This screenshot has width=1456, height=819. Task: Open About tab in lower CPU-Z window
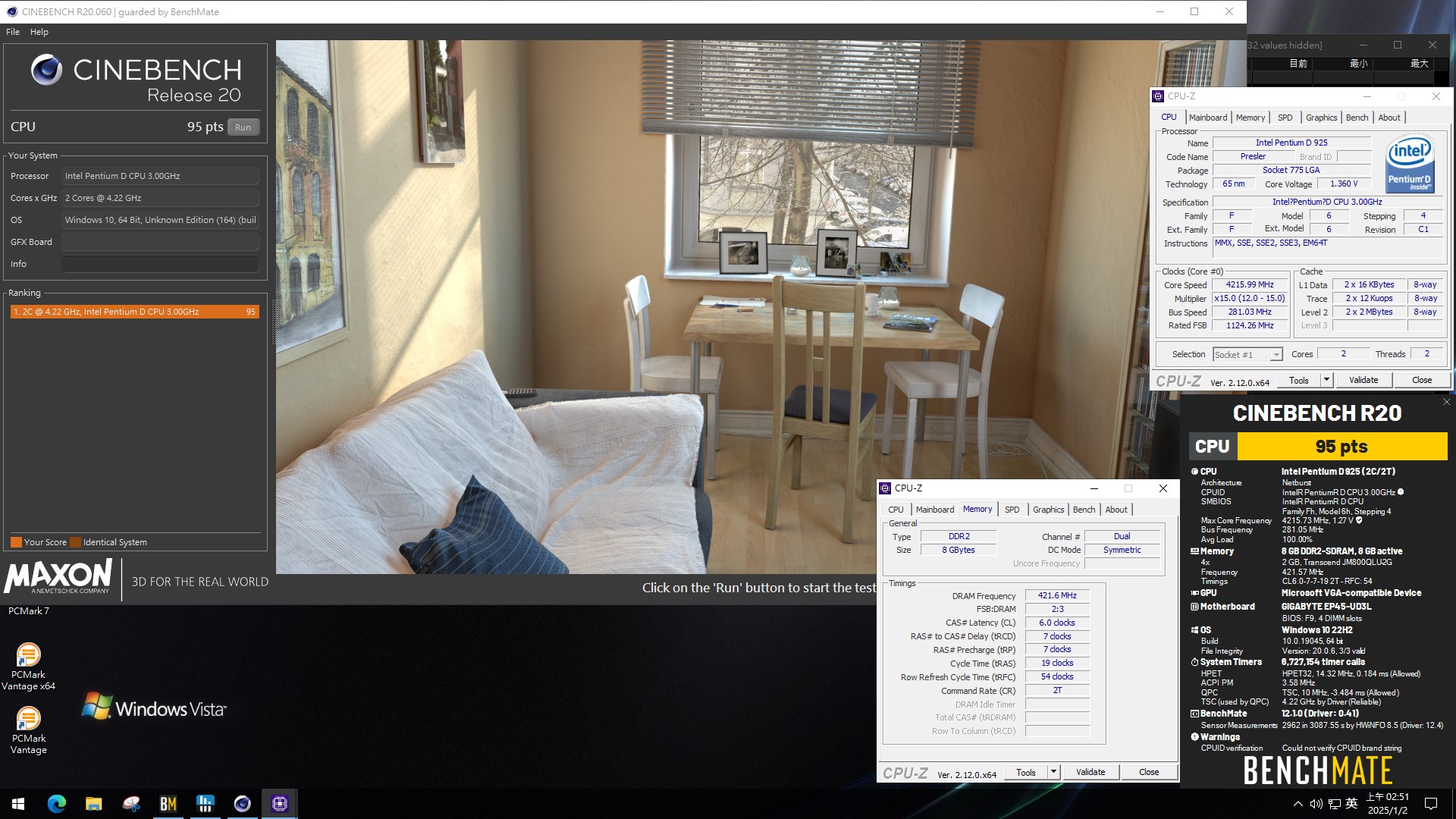point(1116,510)
